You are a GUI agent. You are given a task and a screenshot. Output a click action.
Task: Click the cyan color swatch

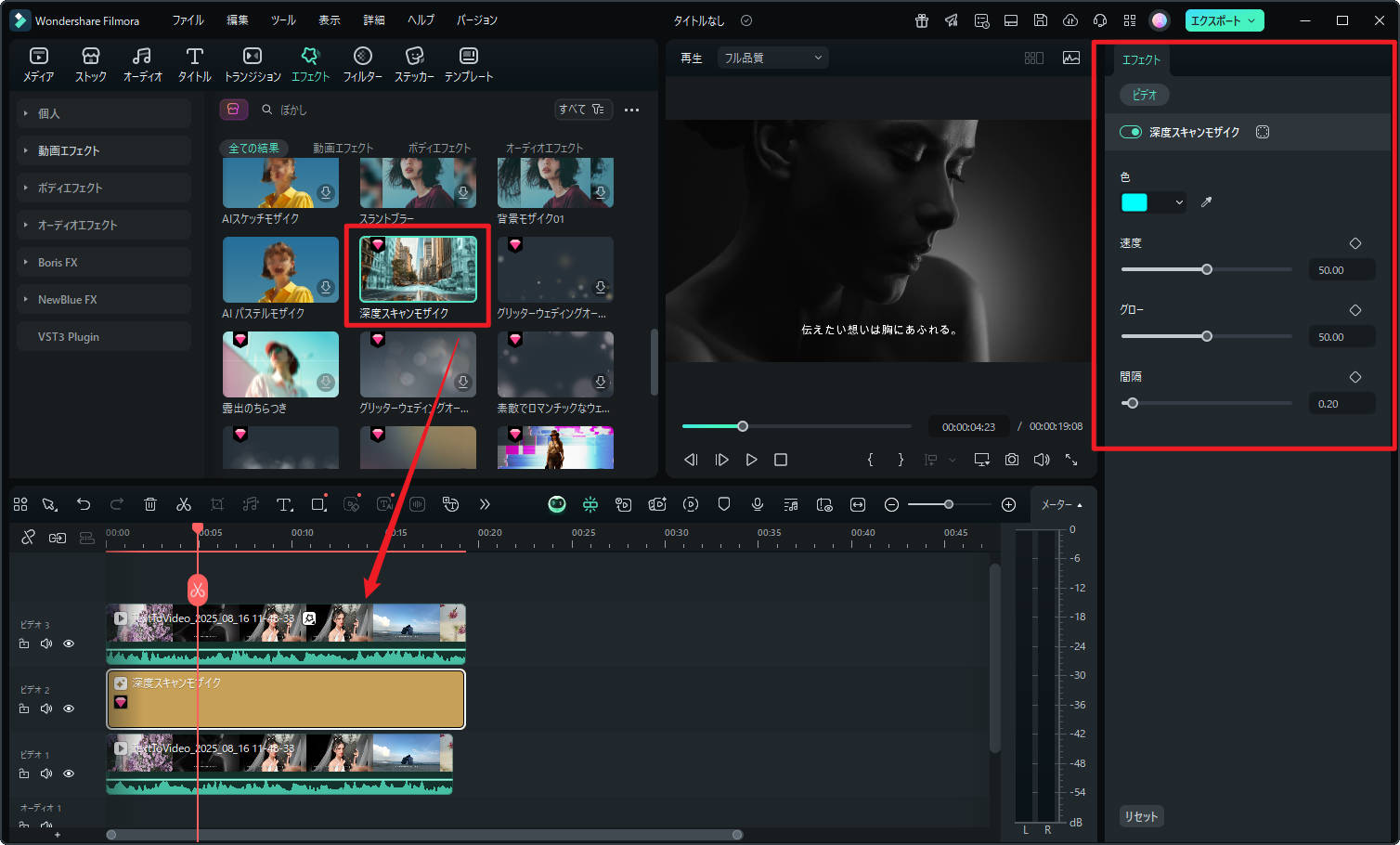(x=1134, y=202)
